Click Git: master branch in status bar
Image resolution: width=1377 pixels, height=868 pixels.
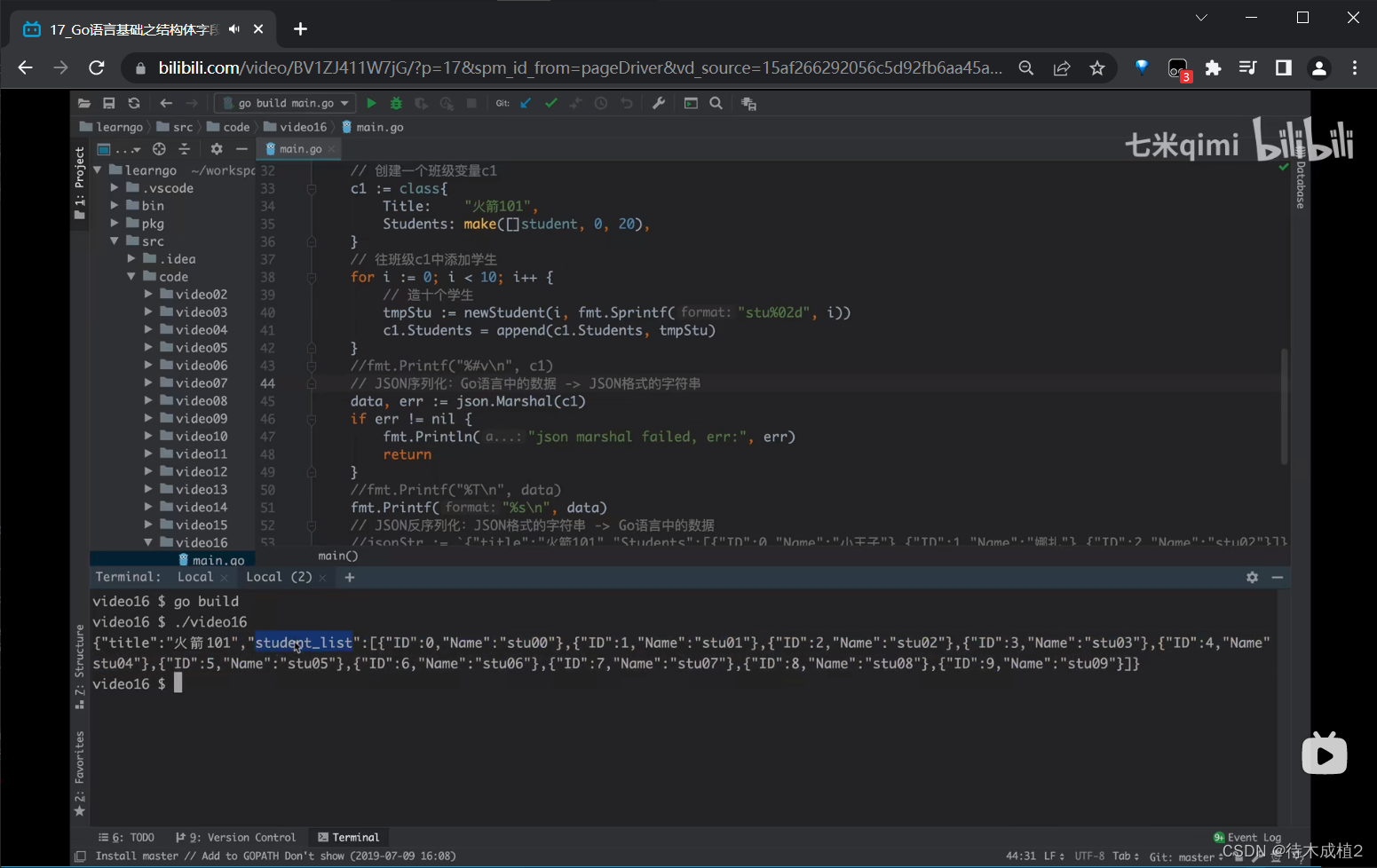(x=1186, y=856)
